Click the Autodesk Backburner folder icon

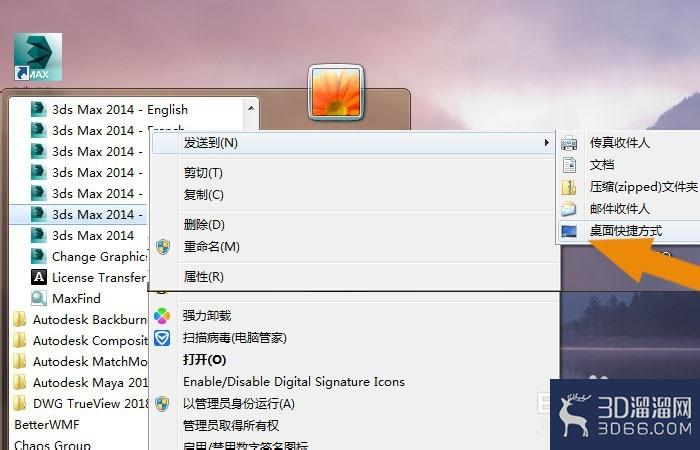pyautogui.click(x=20, y=320)
